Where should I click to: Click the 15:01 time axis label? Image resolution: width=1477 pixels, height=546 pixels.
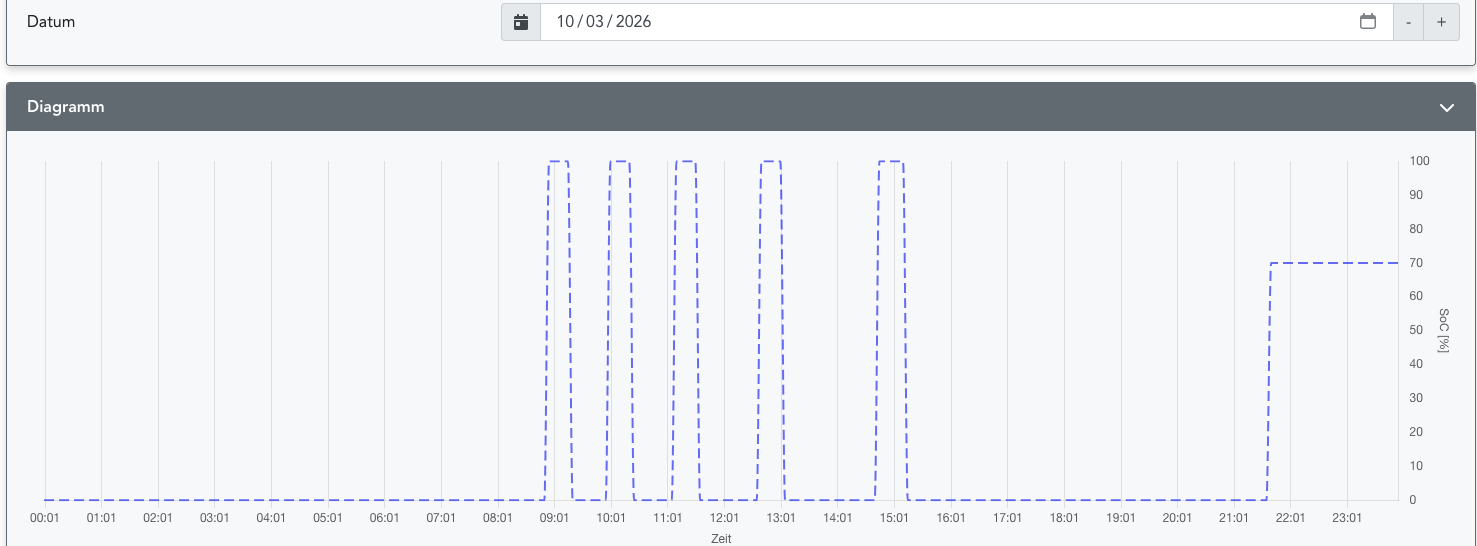point(894,518)
